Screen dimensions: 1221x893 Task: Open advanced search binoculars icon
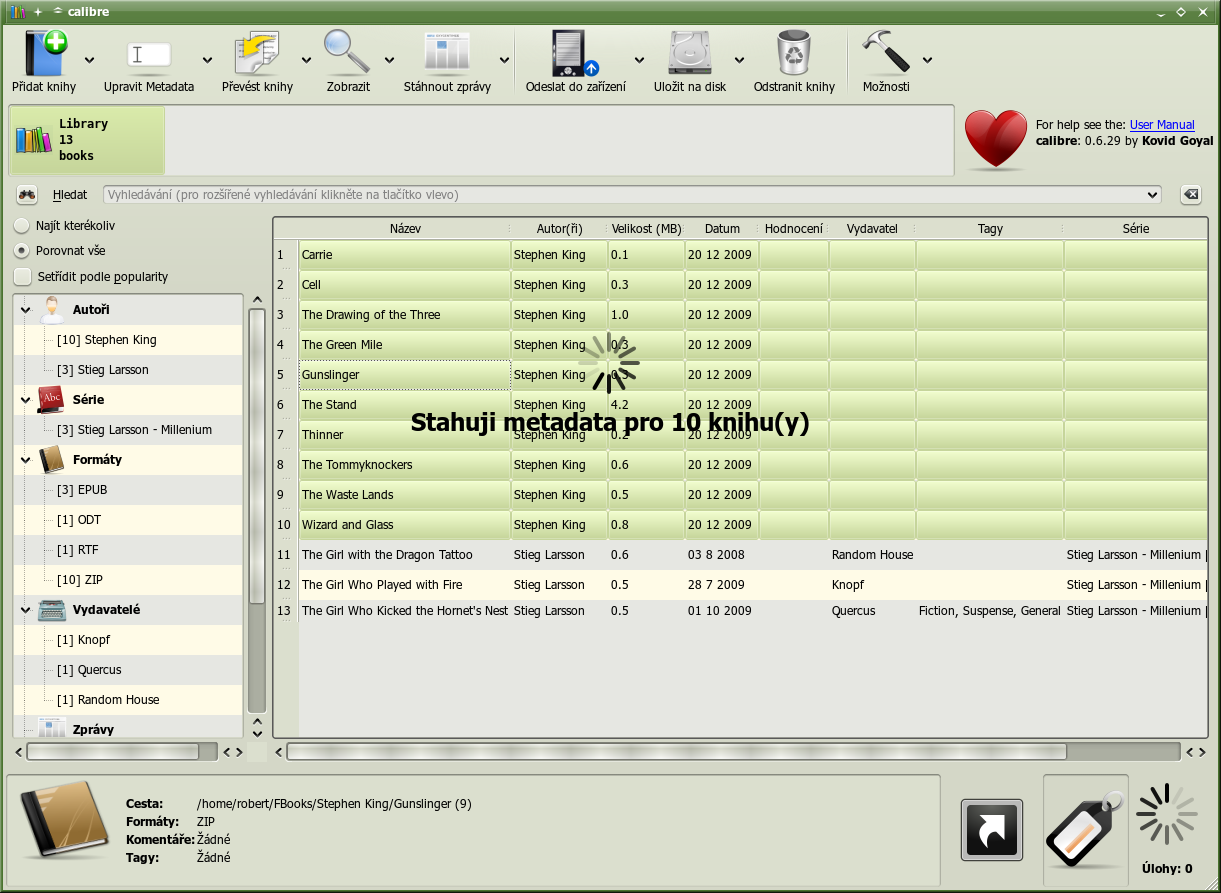pos(27,195)
